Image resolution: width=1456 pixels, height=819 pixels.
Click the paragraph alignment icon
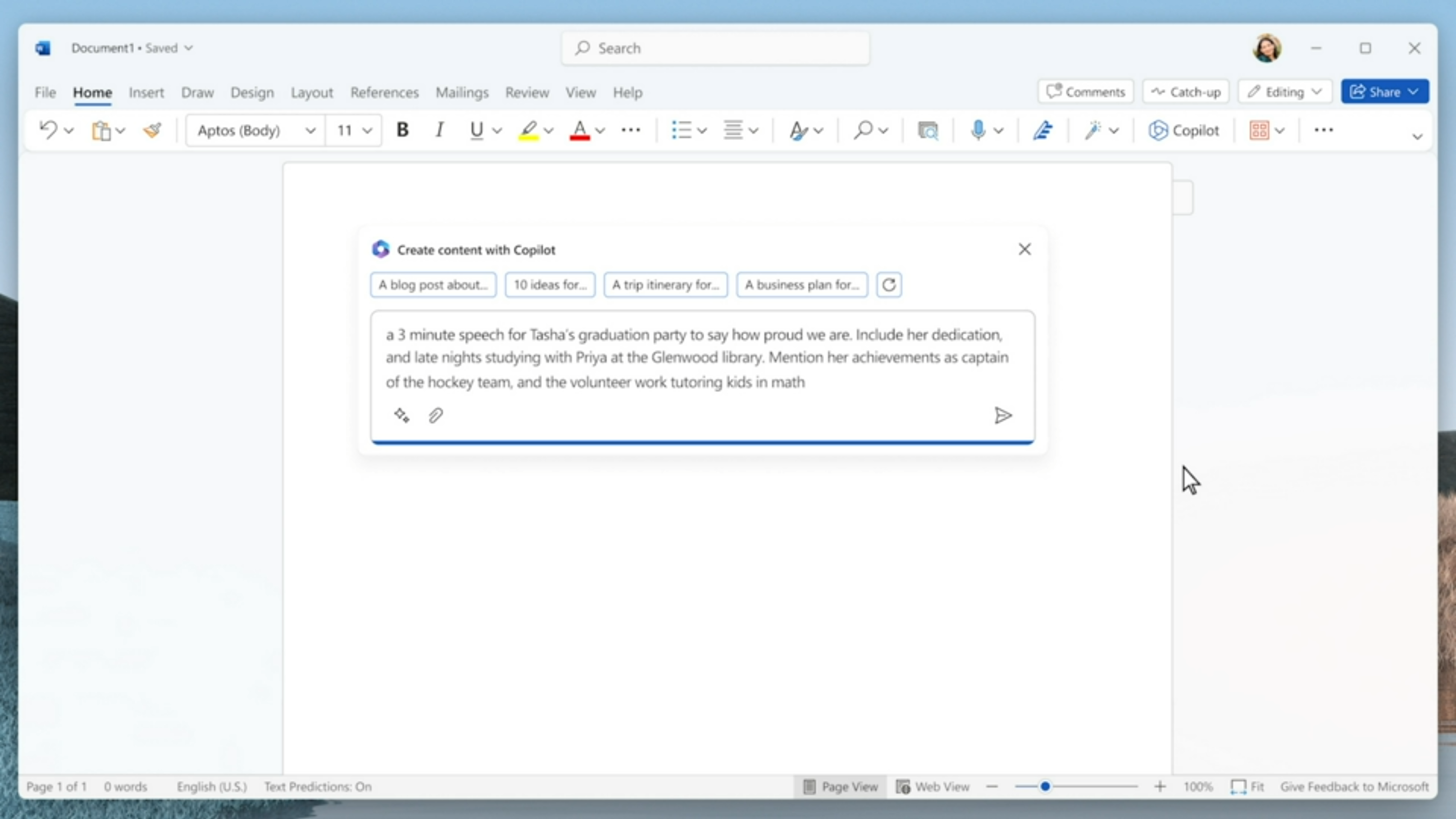tap(733, 130)
